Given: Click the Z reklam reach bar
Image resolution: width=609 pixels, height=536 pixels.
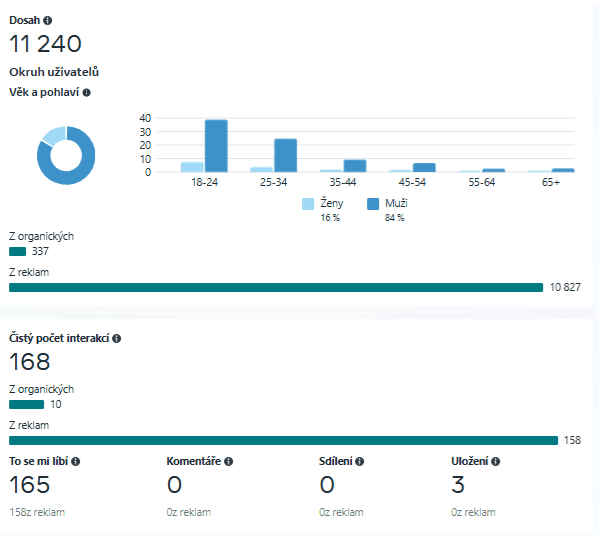Looking at the screenshot, I should [276, 287].
